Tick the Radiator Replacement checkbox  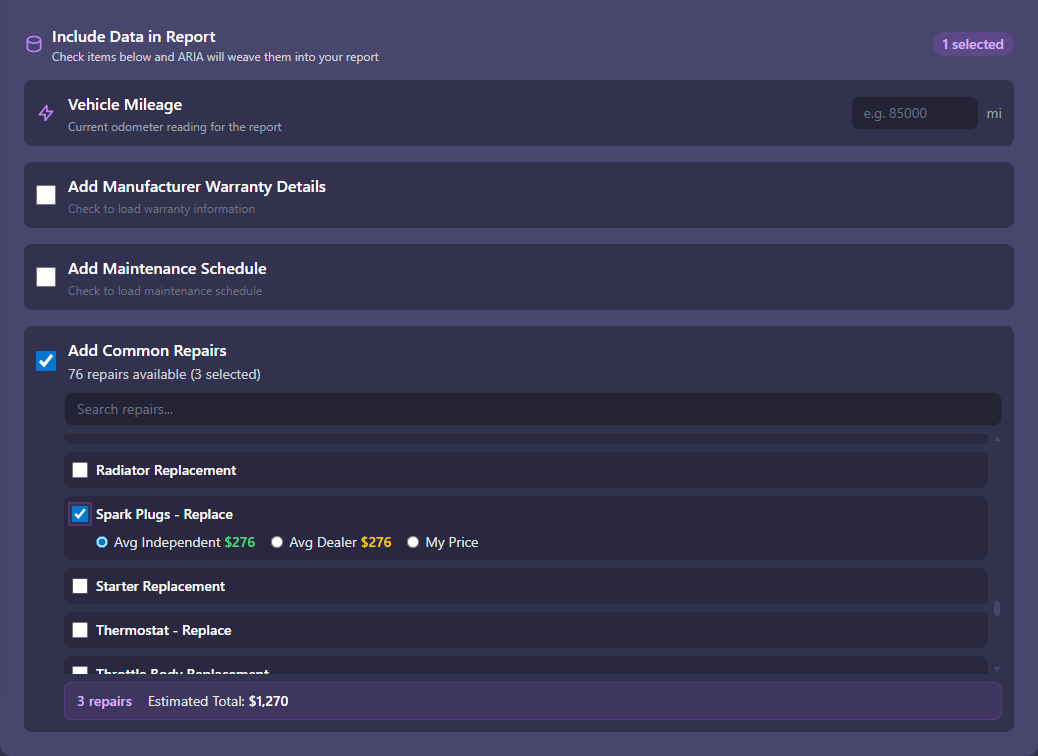point(80,470)
